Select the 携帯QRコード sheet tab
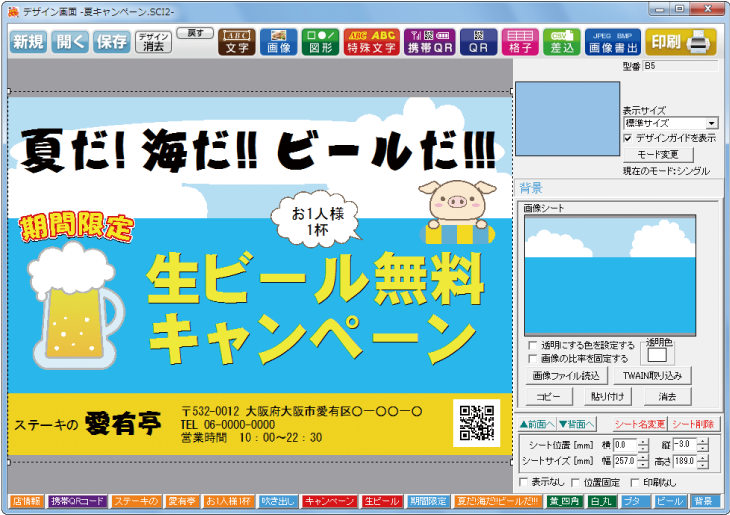 [x=78, y=501]
